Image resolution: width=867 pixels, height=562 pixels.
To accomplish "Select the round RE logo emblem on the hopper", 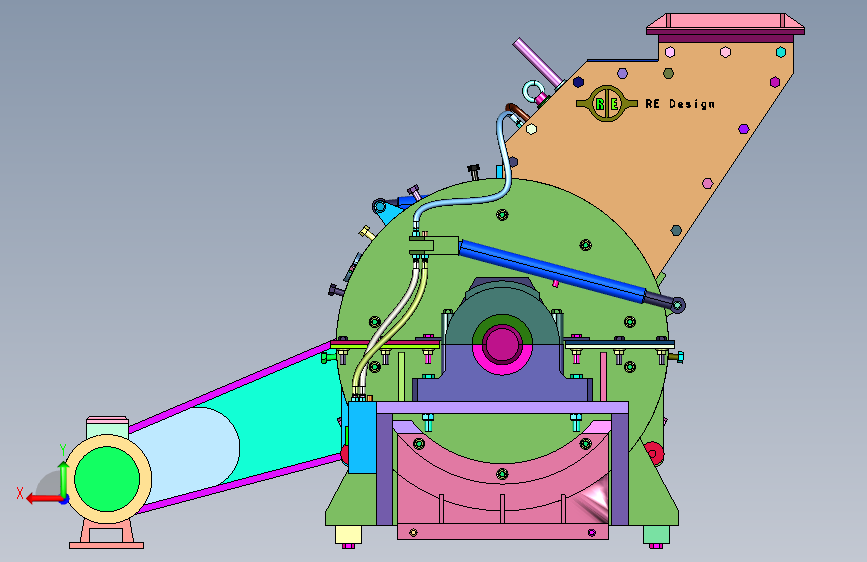I will click(x=607, y=103).
